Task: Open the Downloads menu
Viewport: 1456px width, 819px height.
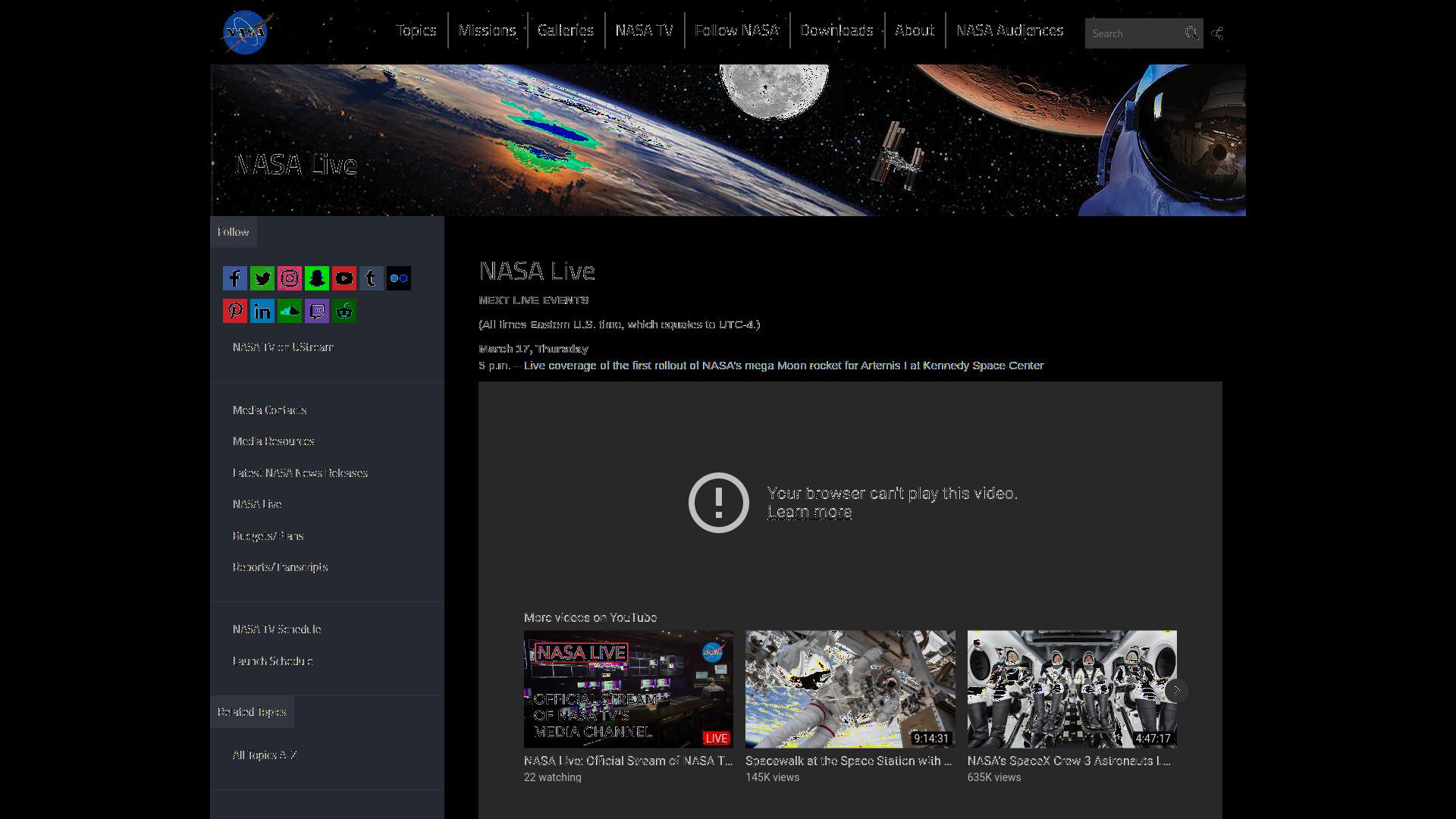Action: [837, 30]
